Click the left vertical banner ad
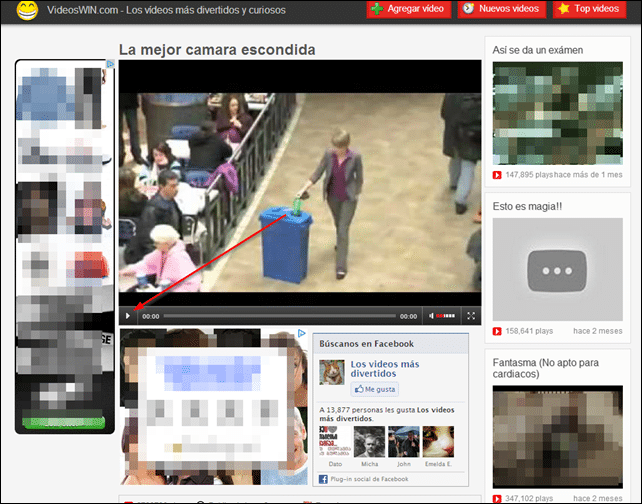The height and width of the screenshot is (504, 642). click(x=65, y=247)
